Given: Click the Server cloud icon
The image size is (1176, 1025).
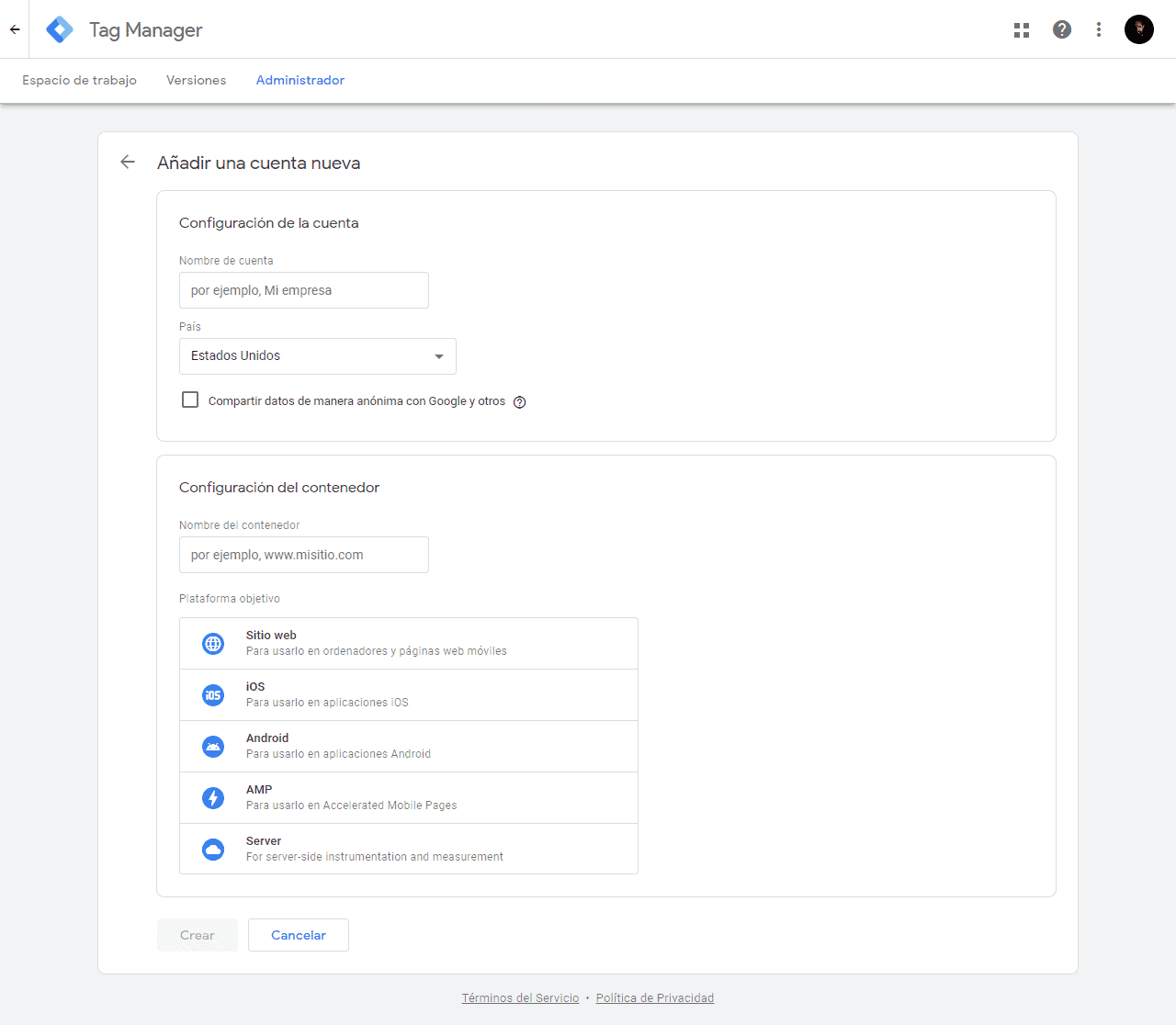Looking at the screenshot, I should click(x=212, y=849).
